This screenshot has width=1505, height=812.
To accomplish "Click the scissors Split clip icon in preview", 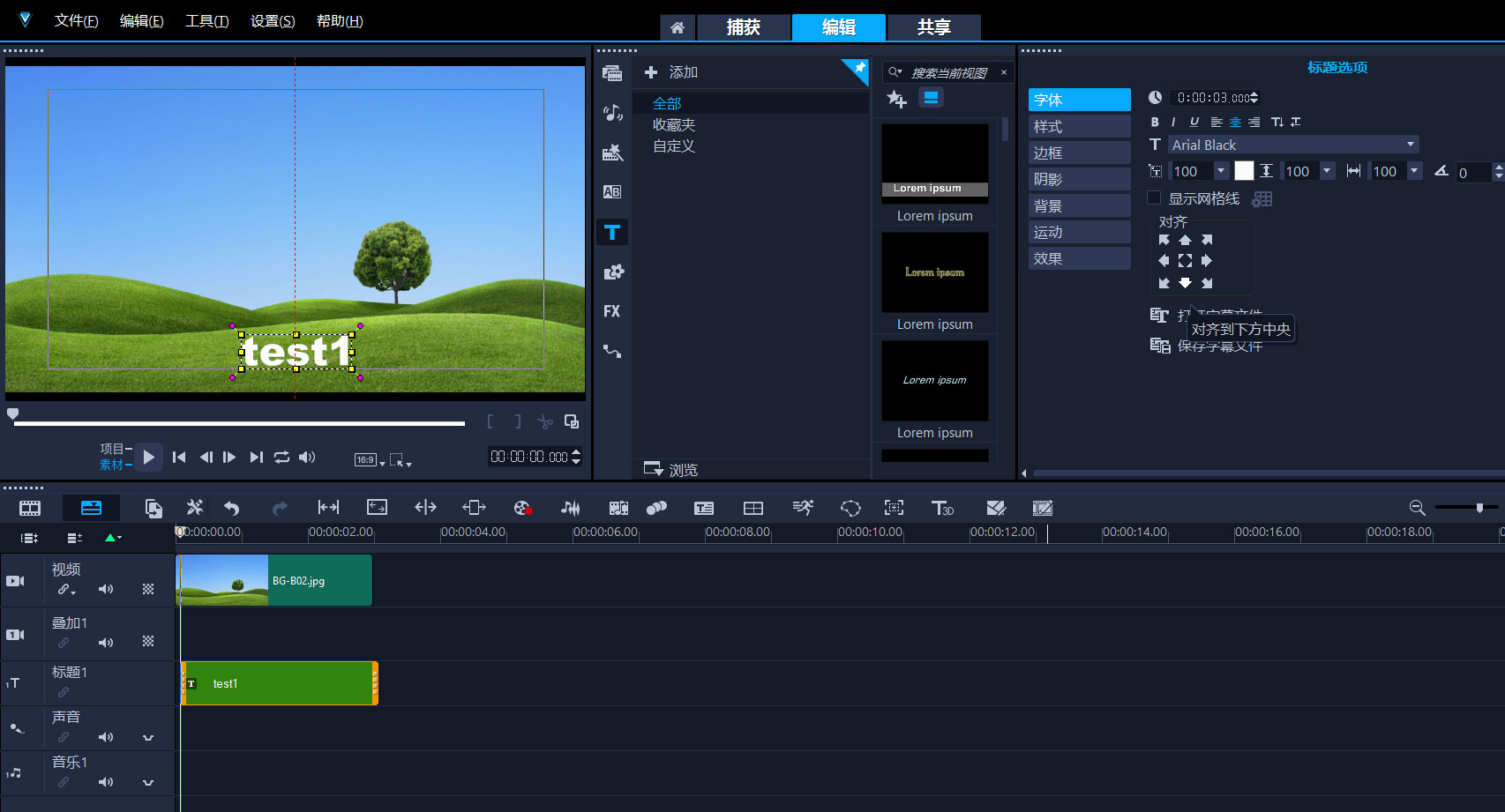I will pos(545,422).
